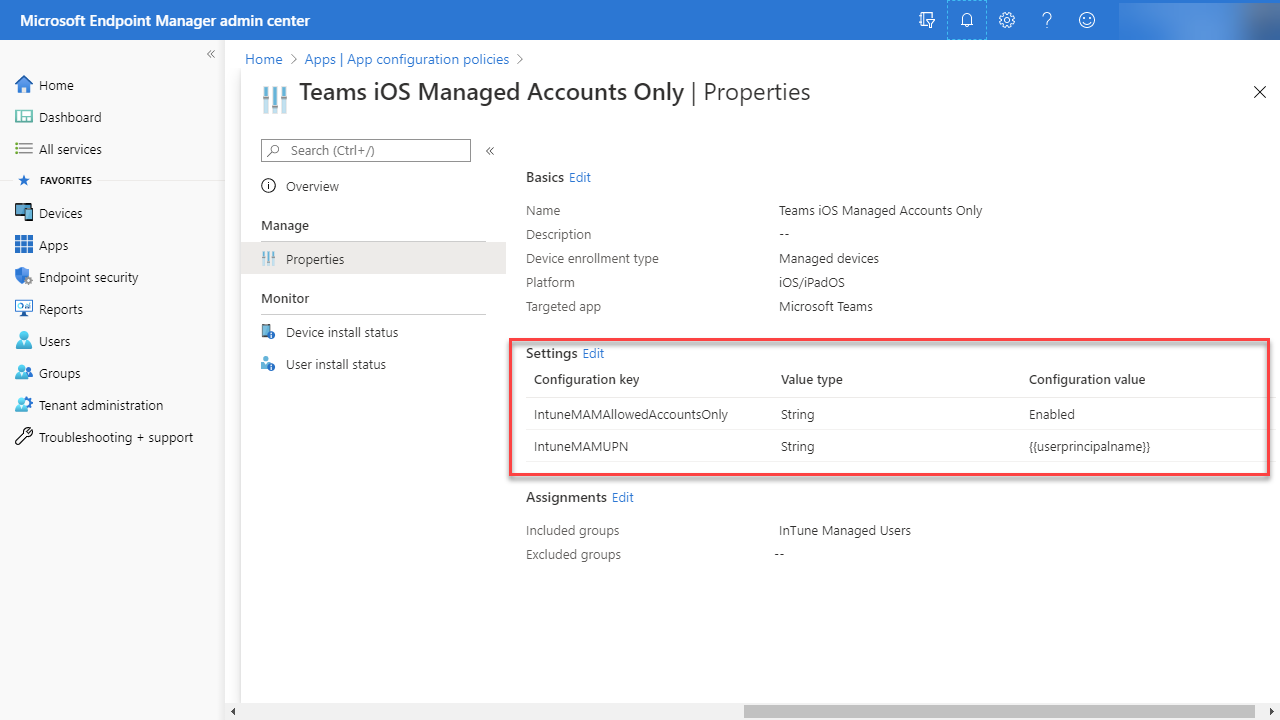Image resolution: width=1280 pixels, height=720 pixels.
Task: Click the horizontal scrollbar thumb
Action: pyautogui.click(x=999, y=711)
